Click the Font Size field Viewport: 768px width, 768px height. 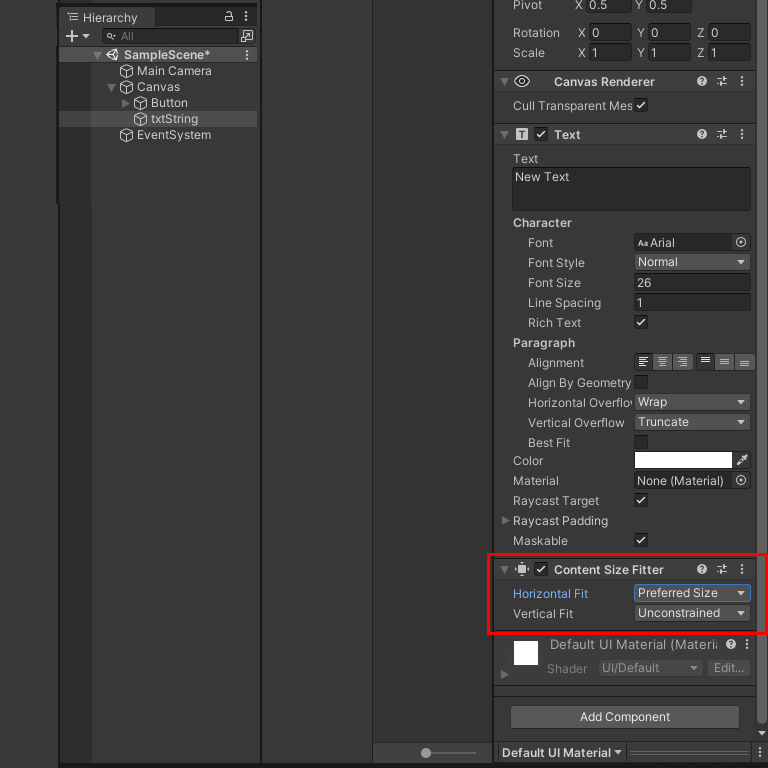click(692, 283)
